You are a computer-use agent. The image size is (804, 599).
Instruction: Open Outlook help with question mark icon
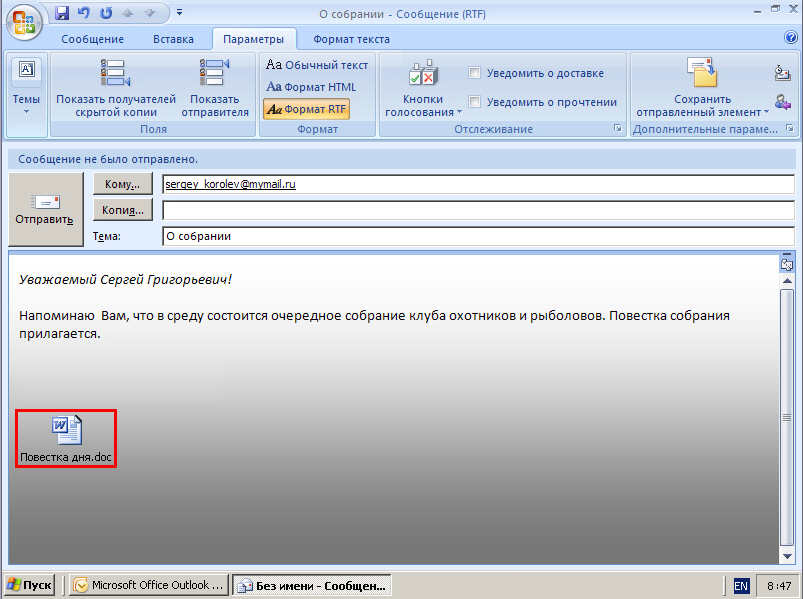(x=790, y=37)
